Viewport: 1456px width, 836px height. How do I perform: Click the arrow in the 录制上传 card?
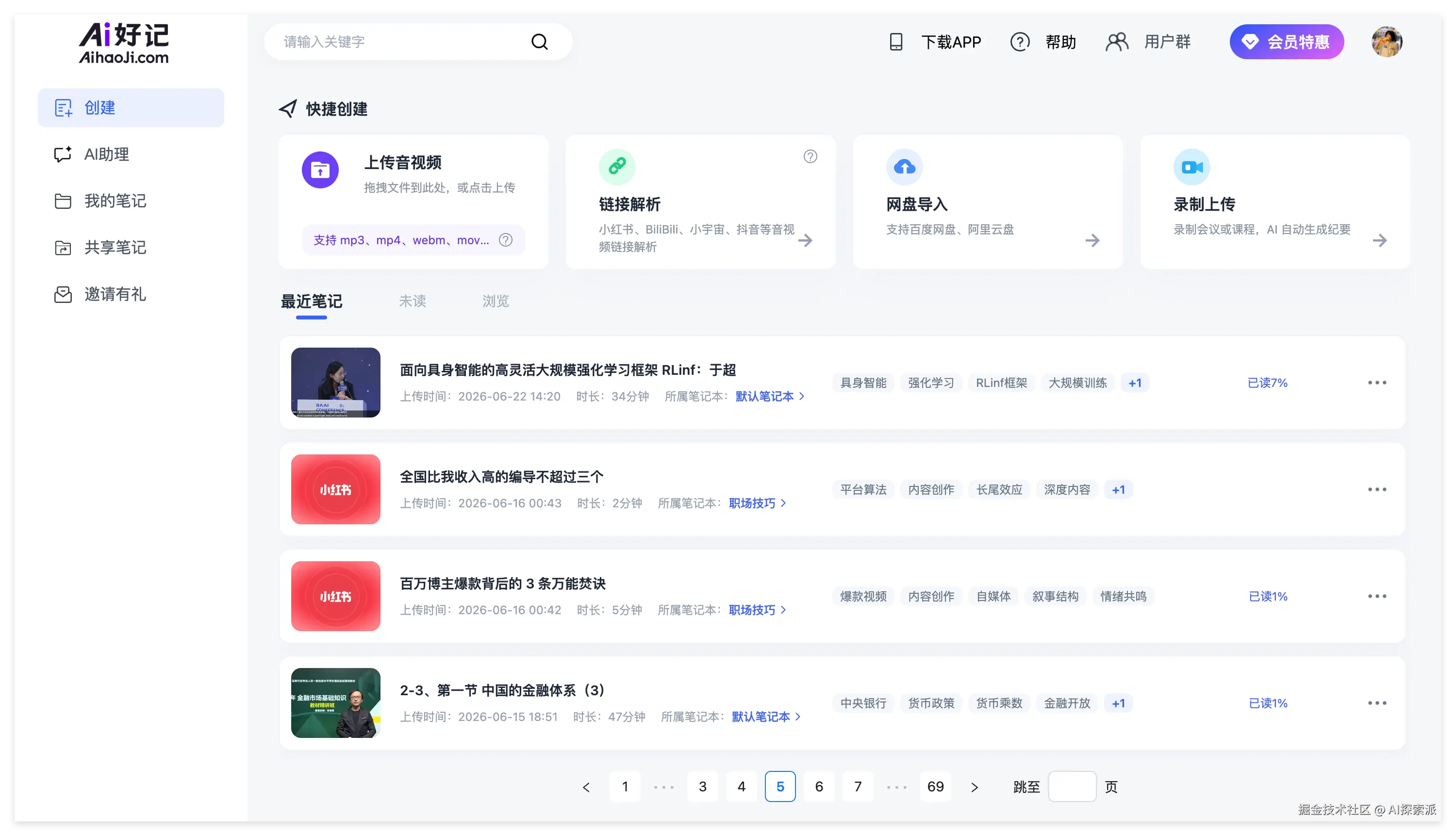pos(1379,241)
